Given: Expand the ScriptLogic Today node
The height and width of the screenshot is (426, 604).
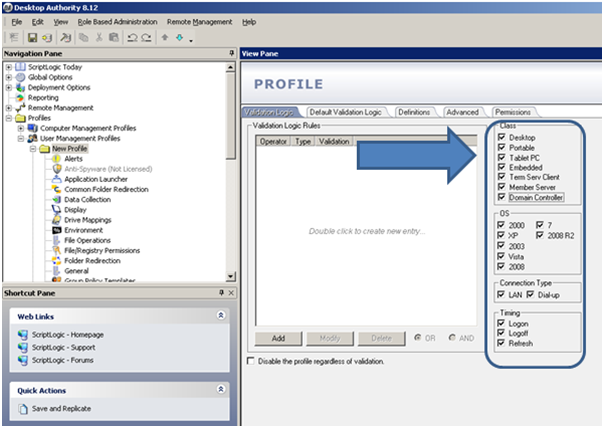Looking at the screenshot, I should 9,67.
